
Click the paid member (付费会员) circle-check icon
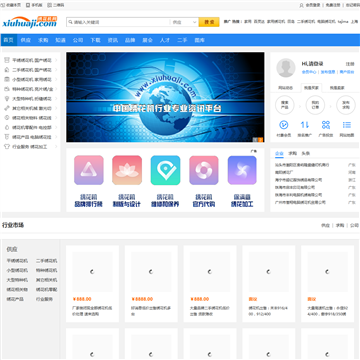pos(284,125)
